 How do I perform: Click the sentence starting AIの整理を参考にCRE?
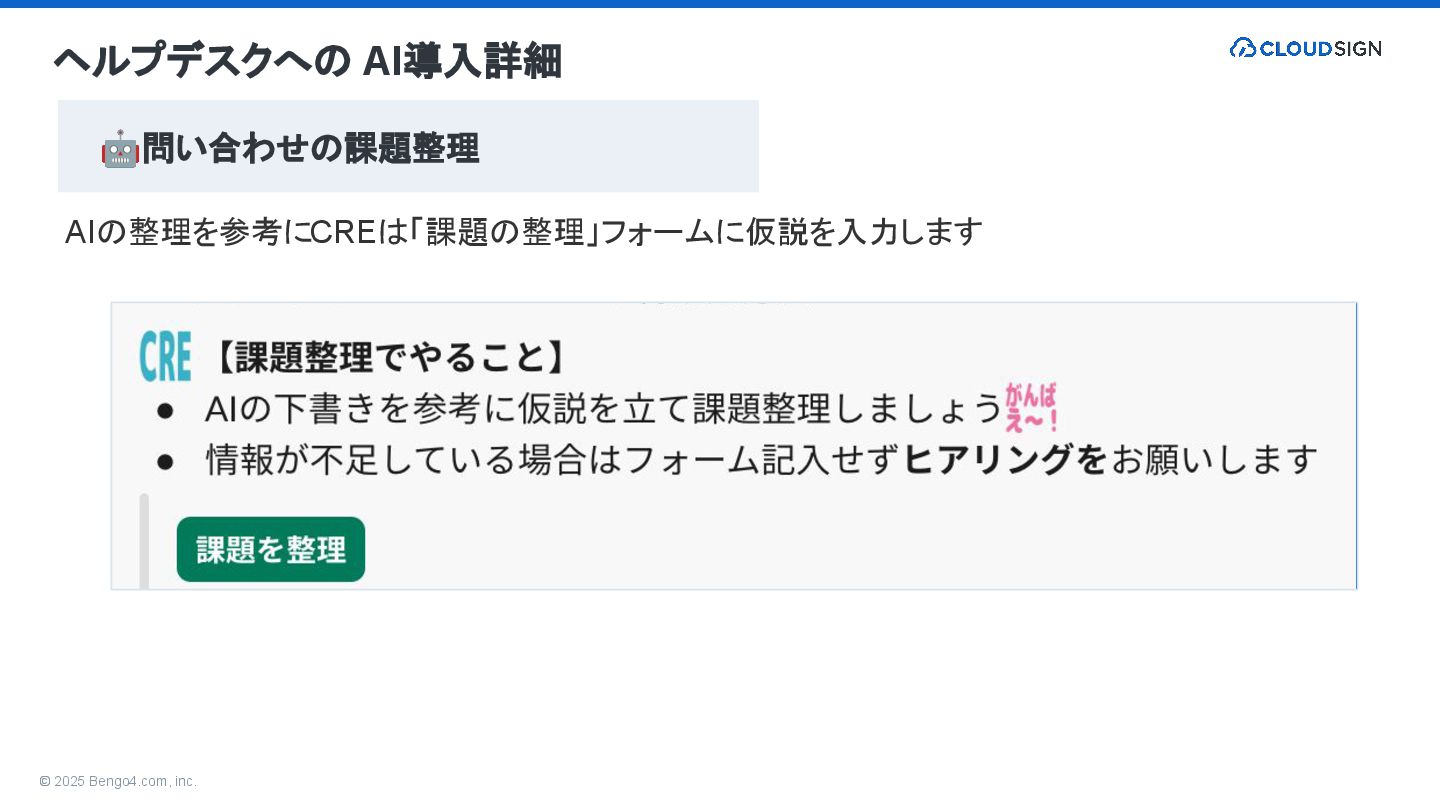(524, 232)
